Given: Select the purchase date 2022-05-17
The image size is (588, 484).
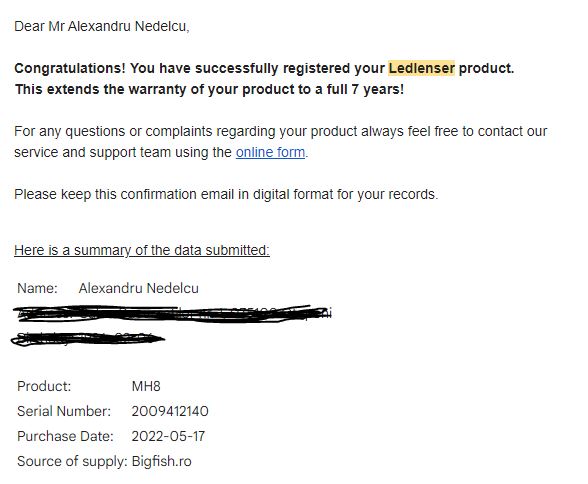Looking at the screenshot, I should [168, 436].
